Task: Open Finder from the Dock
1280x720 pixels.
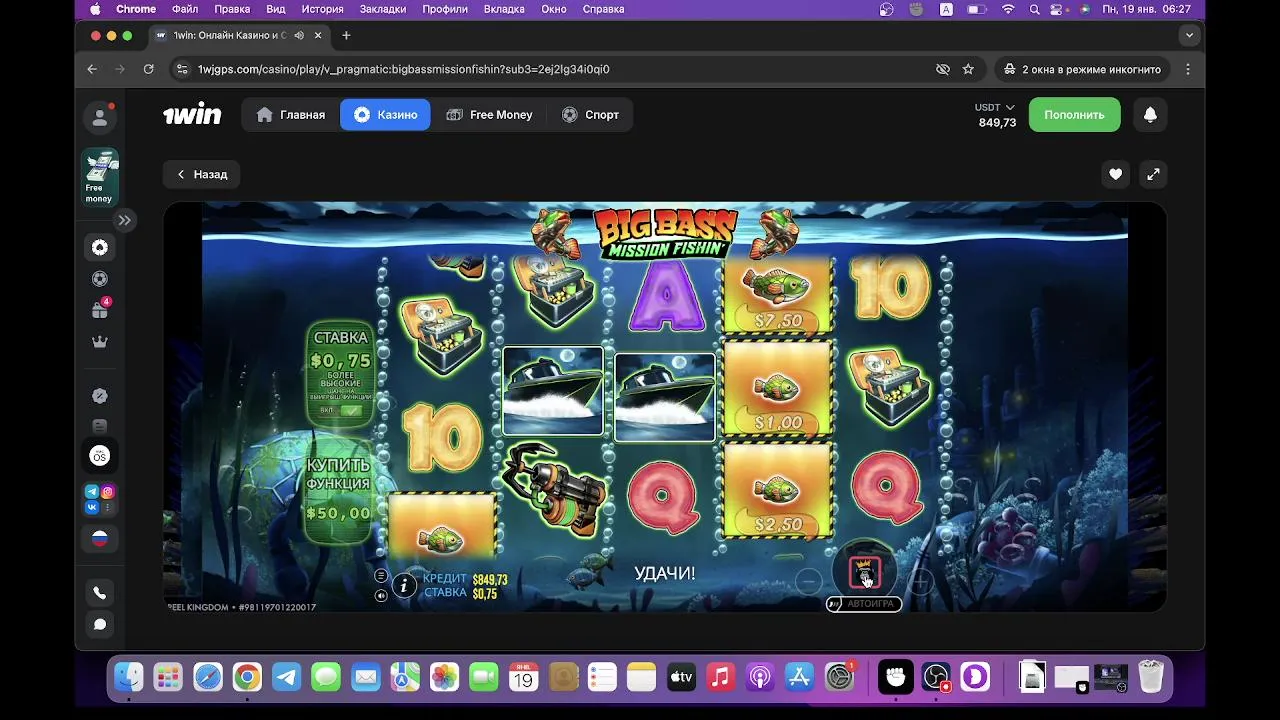Action: click(128, 677)
